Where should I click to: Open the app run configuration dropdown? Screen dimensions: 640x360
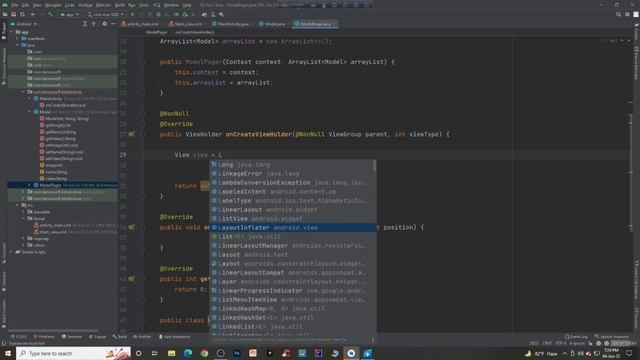click(x=69, y=14)
